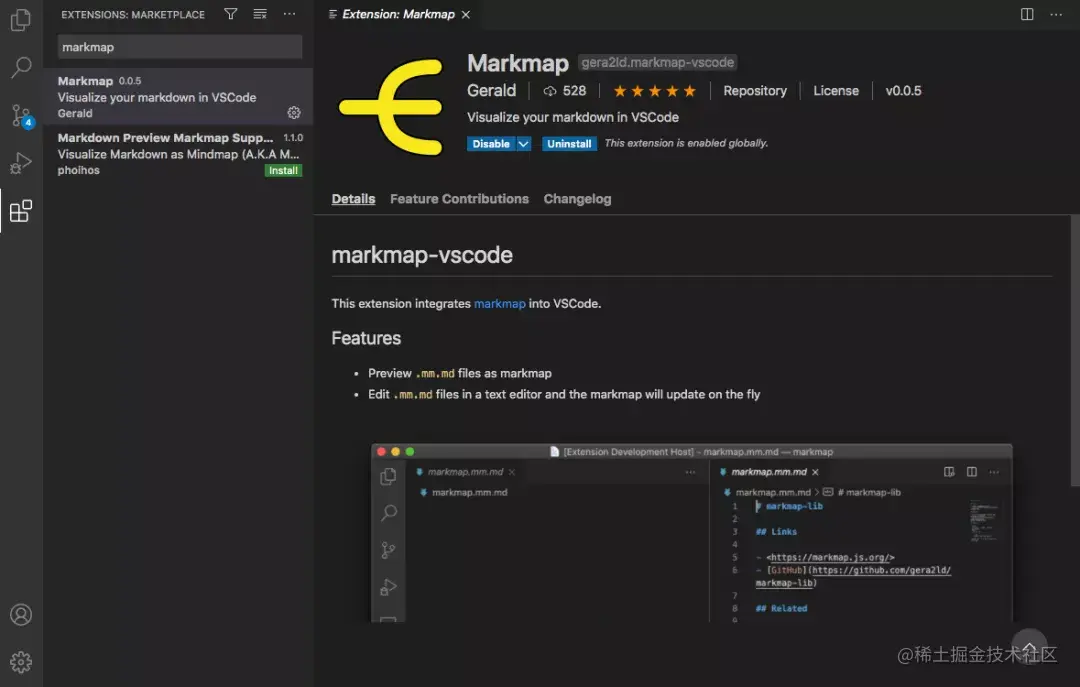Clear extensions search results icon
This screenshot has height=687, width=1080.
(x=260, y=14)
